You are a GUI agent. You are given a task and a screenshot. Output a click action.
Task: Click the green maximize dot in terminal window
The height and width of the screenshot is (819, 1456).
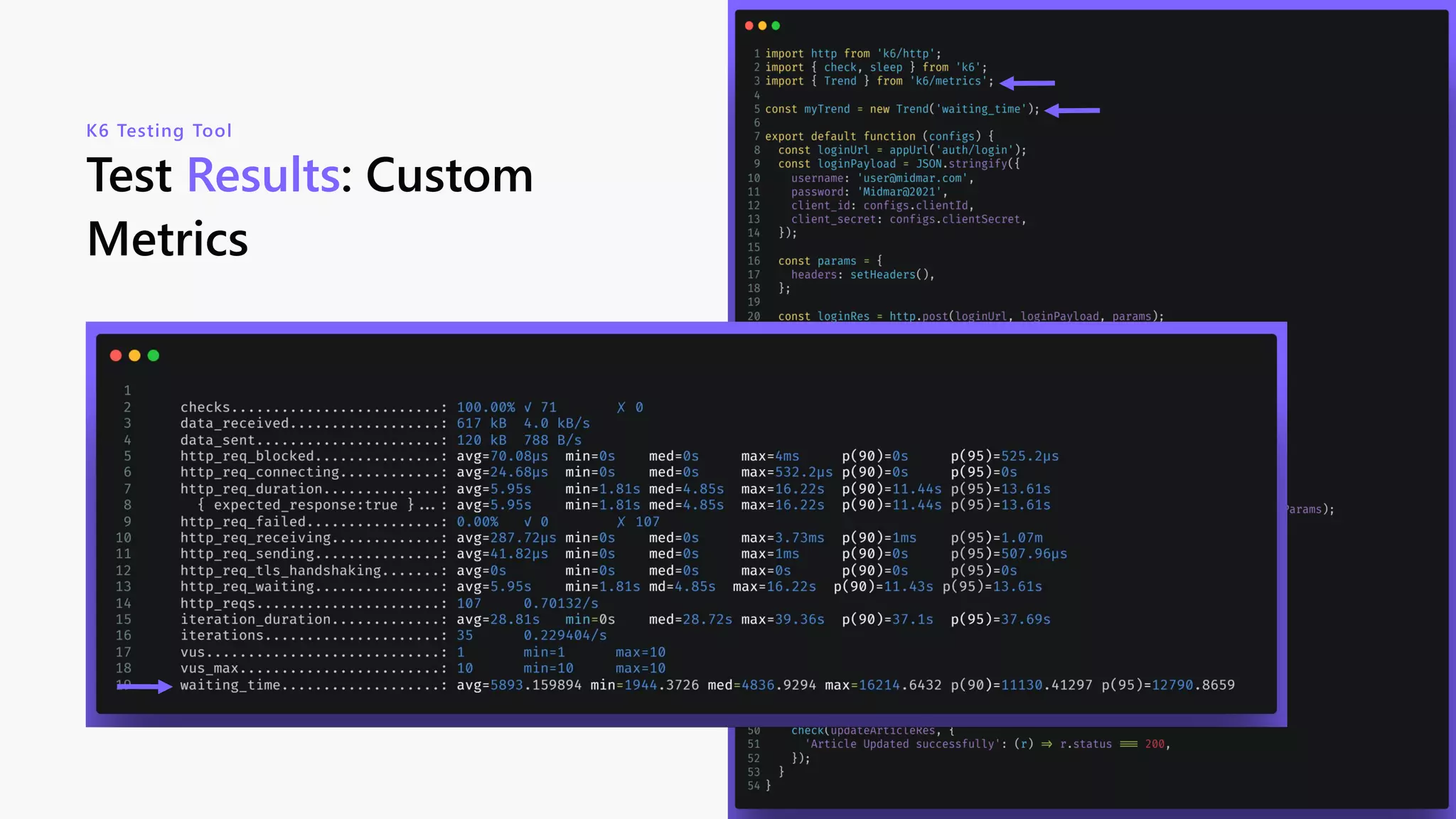tap(154, 355)
